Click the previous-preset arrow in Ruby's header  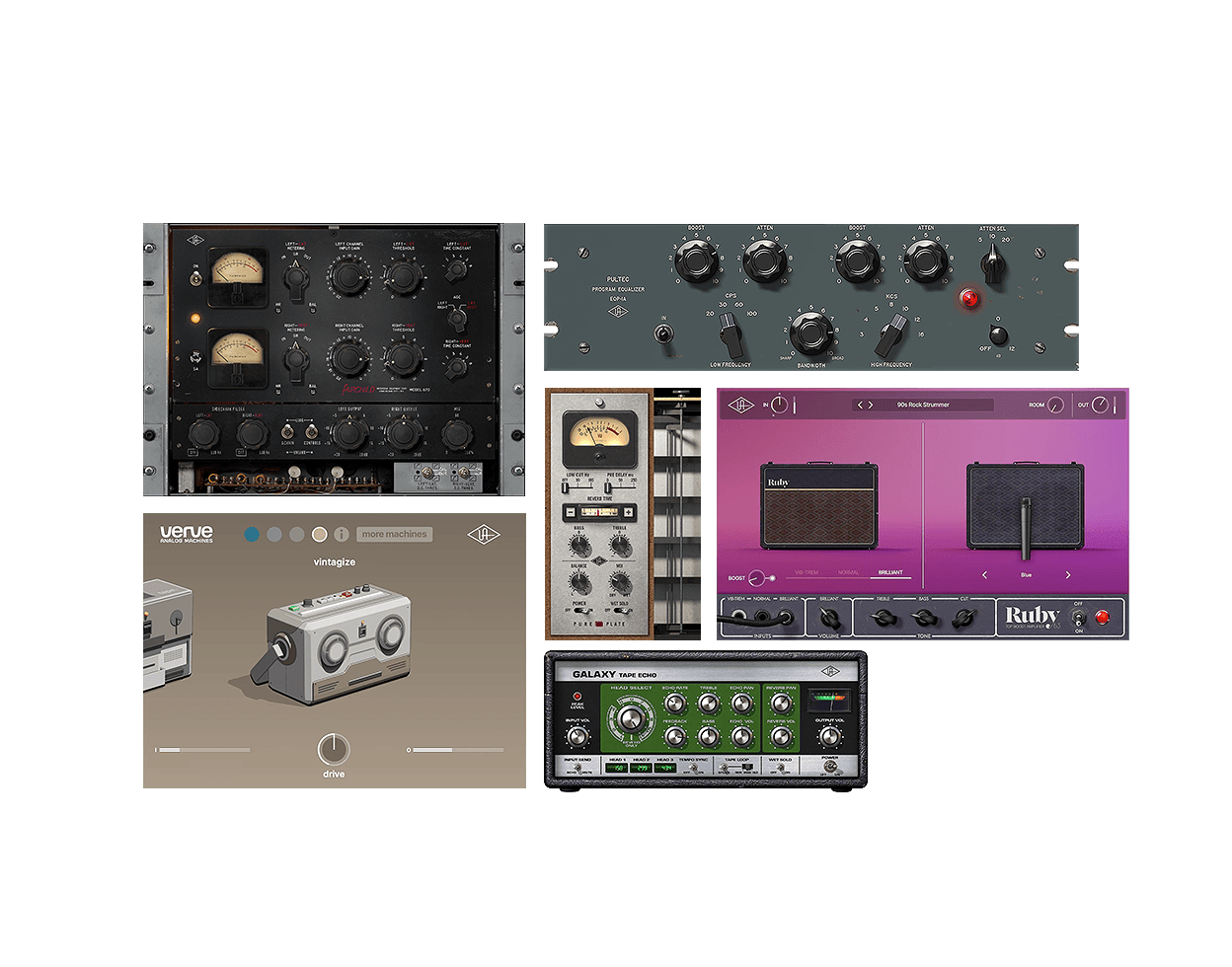860,406
